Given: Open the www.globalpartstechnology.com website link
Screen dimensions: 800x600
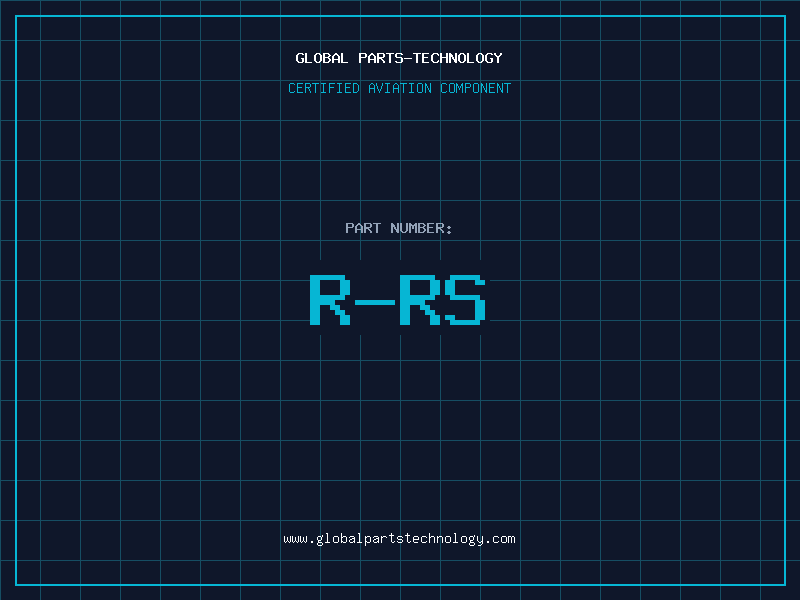Looking at the screenshot, I should 399,539.
